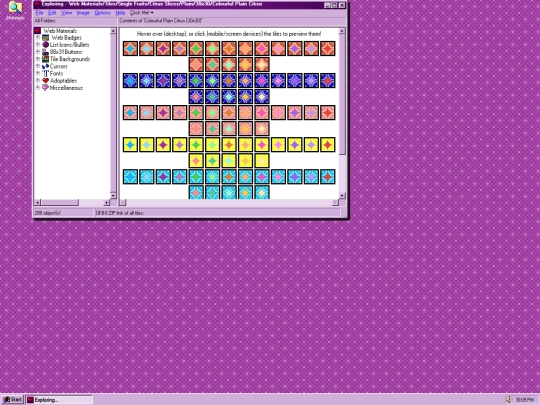
Task: Click the Web Materials root icon in tree
Action: (x=38, y=31)
